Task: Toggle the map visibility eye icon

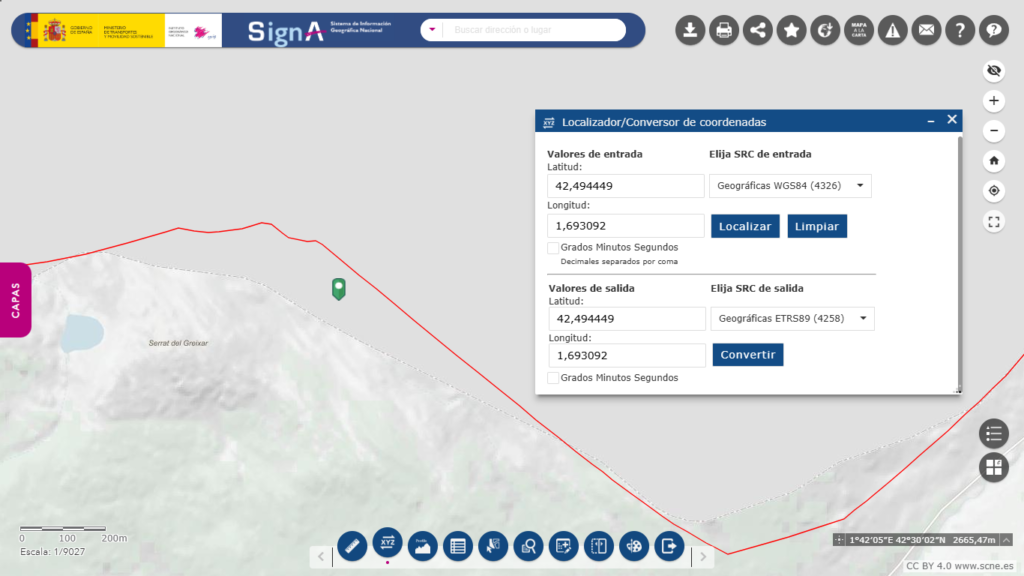Action: (x=993, y=70)
